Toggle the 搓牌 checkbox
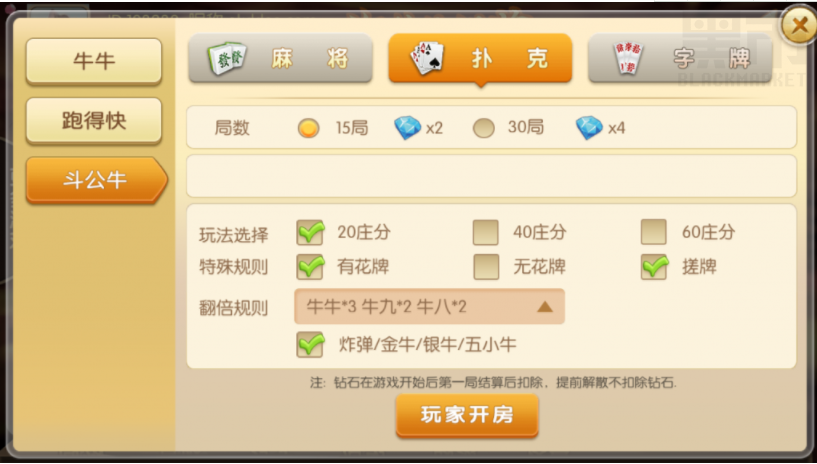This screenshot has width=817, height=464. pyautogui.click(x=655, y=267)
